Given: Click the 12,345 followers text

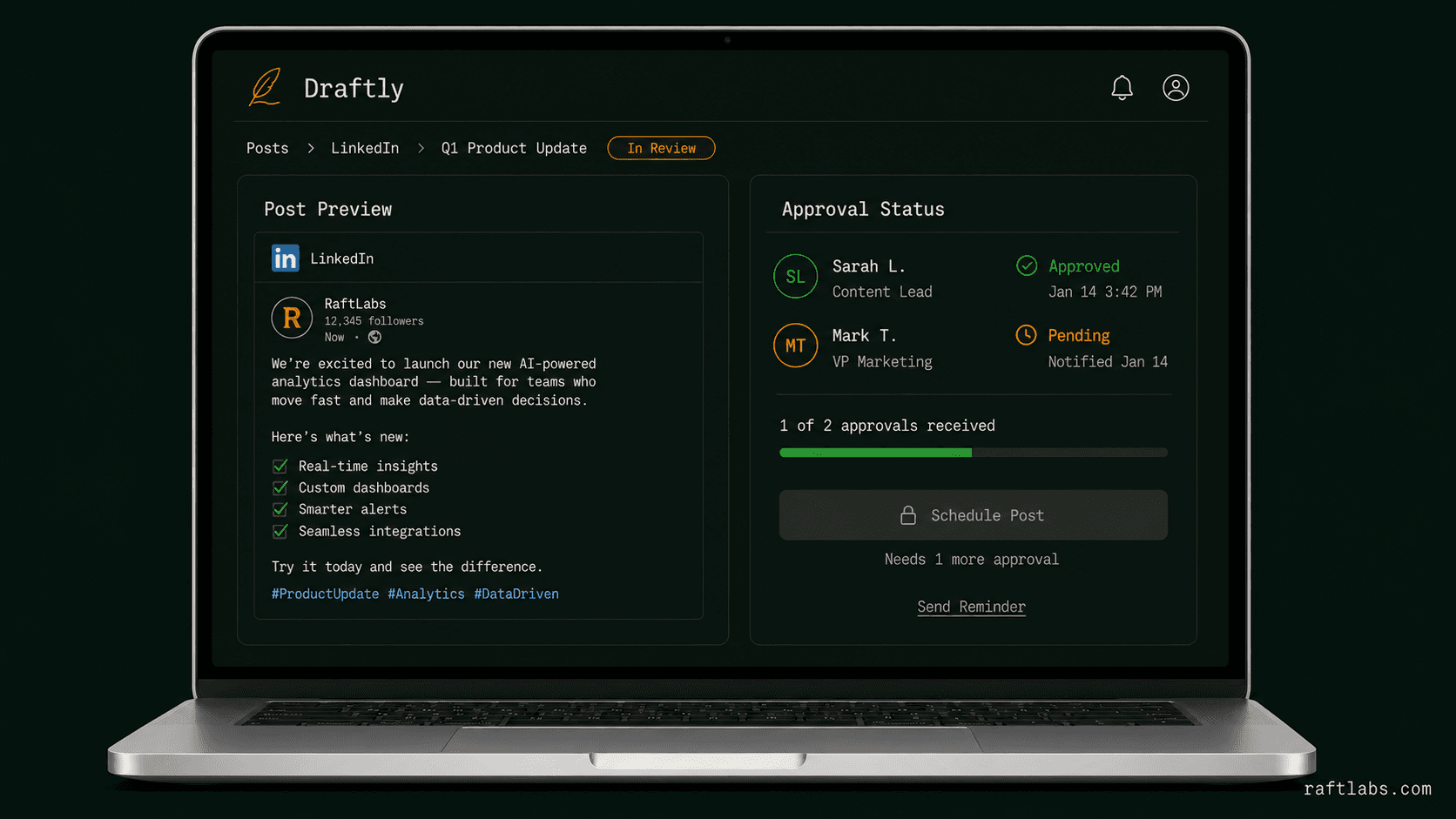Looking at the screenshot, I should tap(374, 321).
